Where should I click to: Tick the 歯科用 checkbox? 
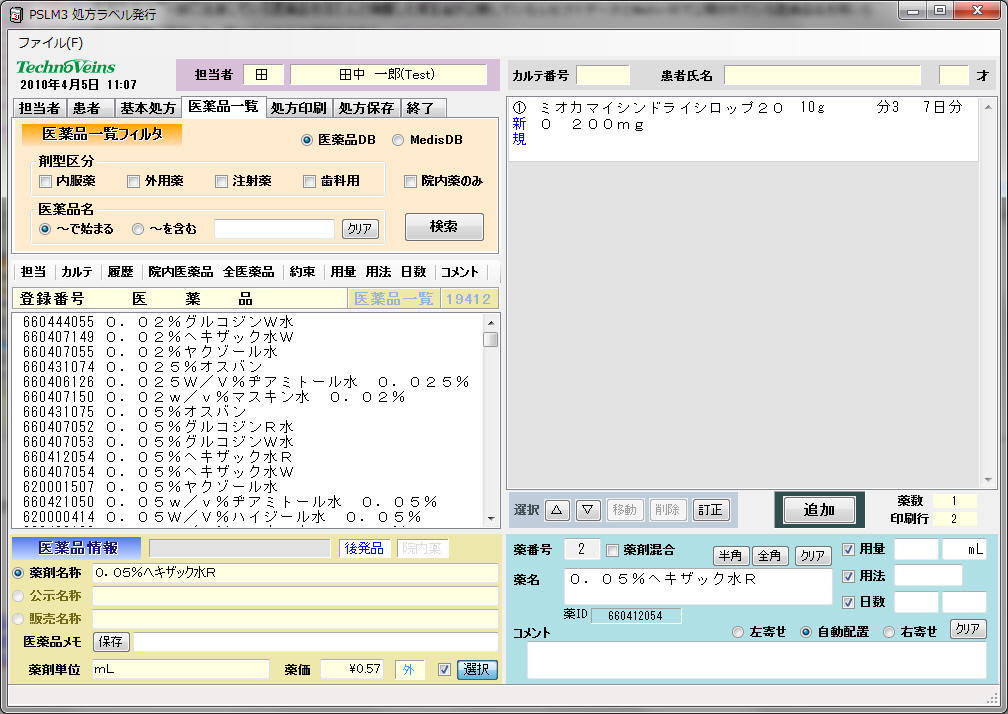click(x=309, y=181)
